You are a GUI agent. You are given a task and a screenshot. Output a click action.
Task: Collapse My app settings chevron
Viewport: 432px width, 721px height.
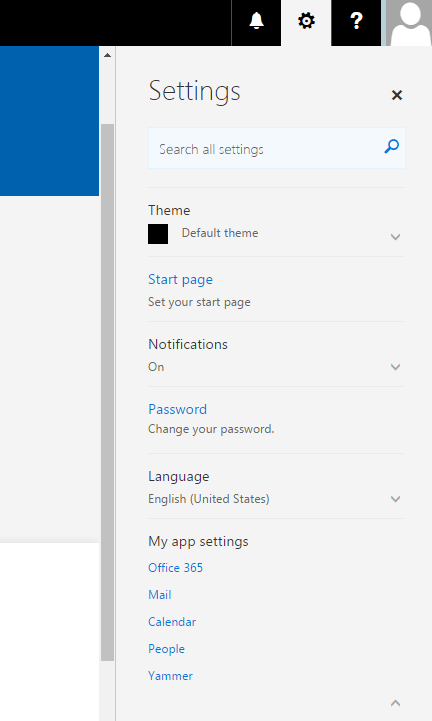click(395, 703)
